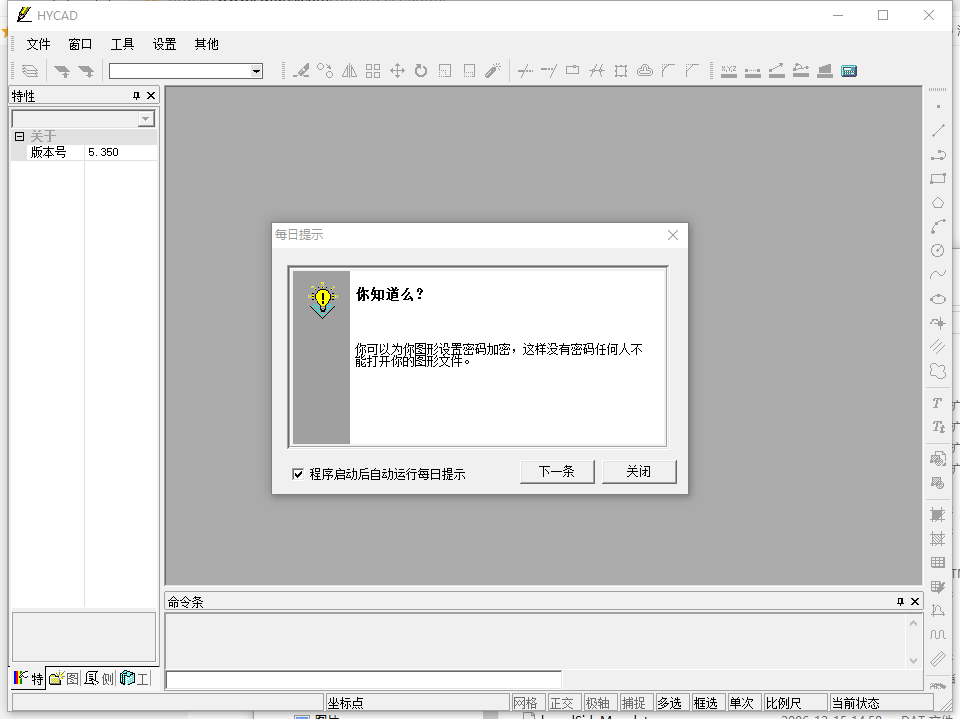Toggle 网格 grid mode in status bar
This screenshot has width=960, height=719.
pyautogui.click(x=526, y=702)
